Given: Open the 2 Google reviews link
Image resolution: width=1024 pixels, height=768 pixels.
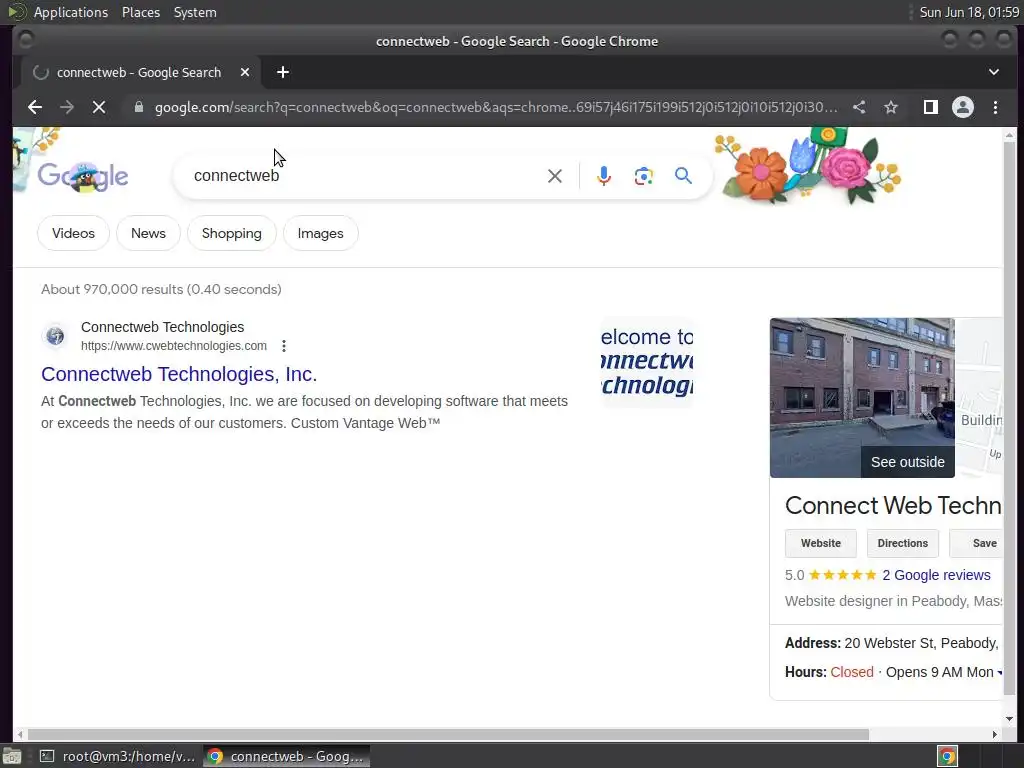Looking at the screenshot, I should [936, 575].
